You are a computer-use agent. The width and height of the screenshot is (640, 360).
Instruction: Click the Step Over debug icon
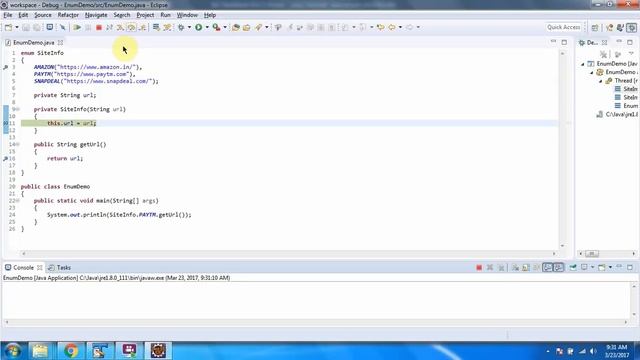(x=131, y=27)
